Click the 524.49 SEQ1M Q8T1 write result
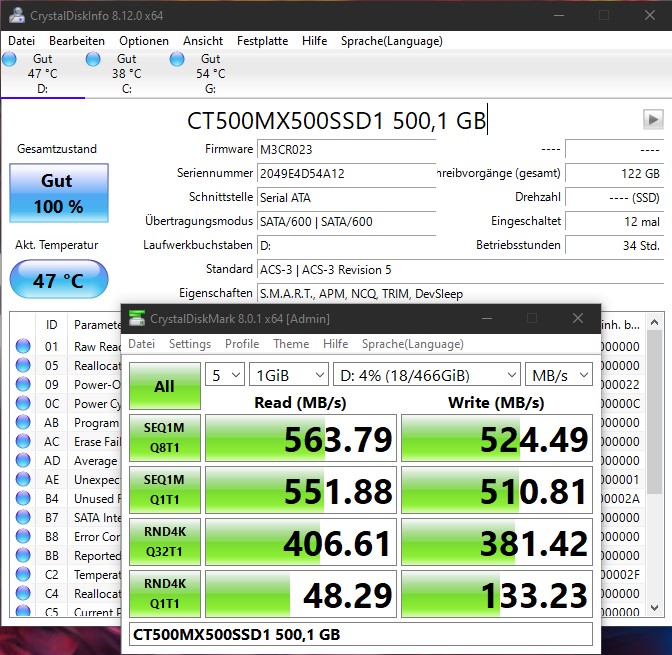Image resolution: width=672 pixels, height=655 pixels. coord(497,438)
